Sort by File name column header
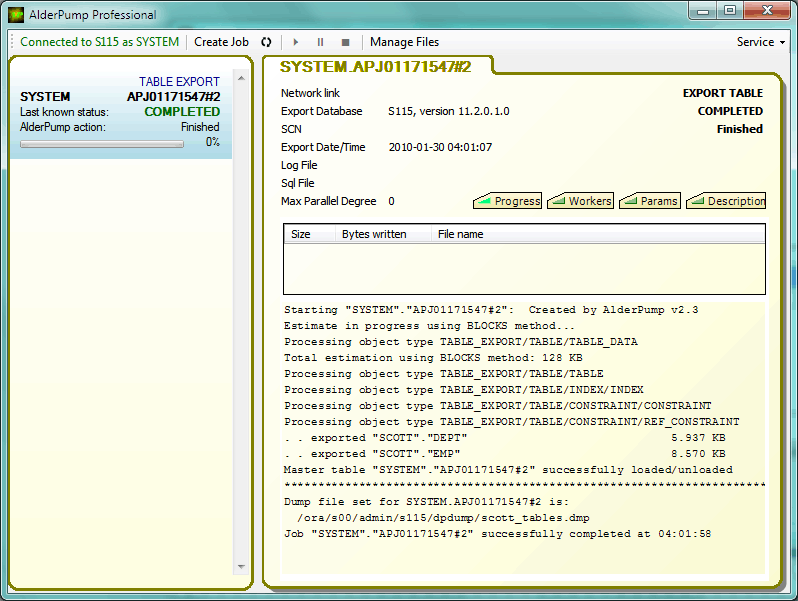798x601 pixels. click(x=598, y=234)
